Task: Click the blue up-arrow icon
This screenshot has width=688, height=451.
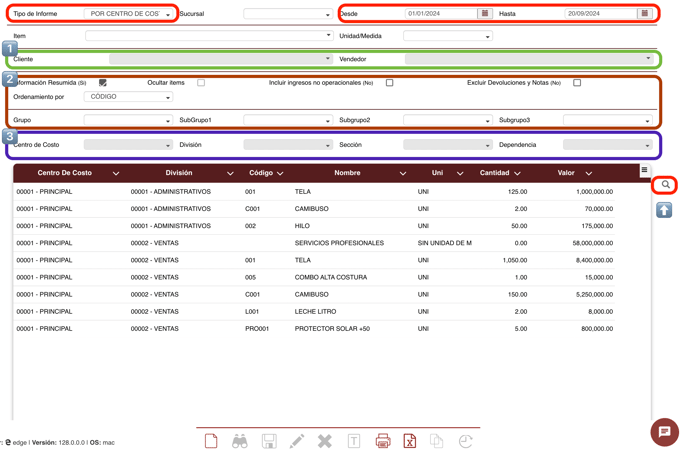Action: (x=664, y=210)
